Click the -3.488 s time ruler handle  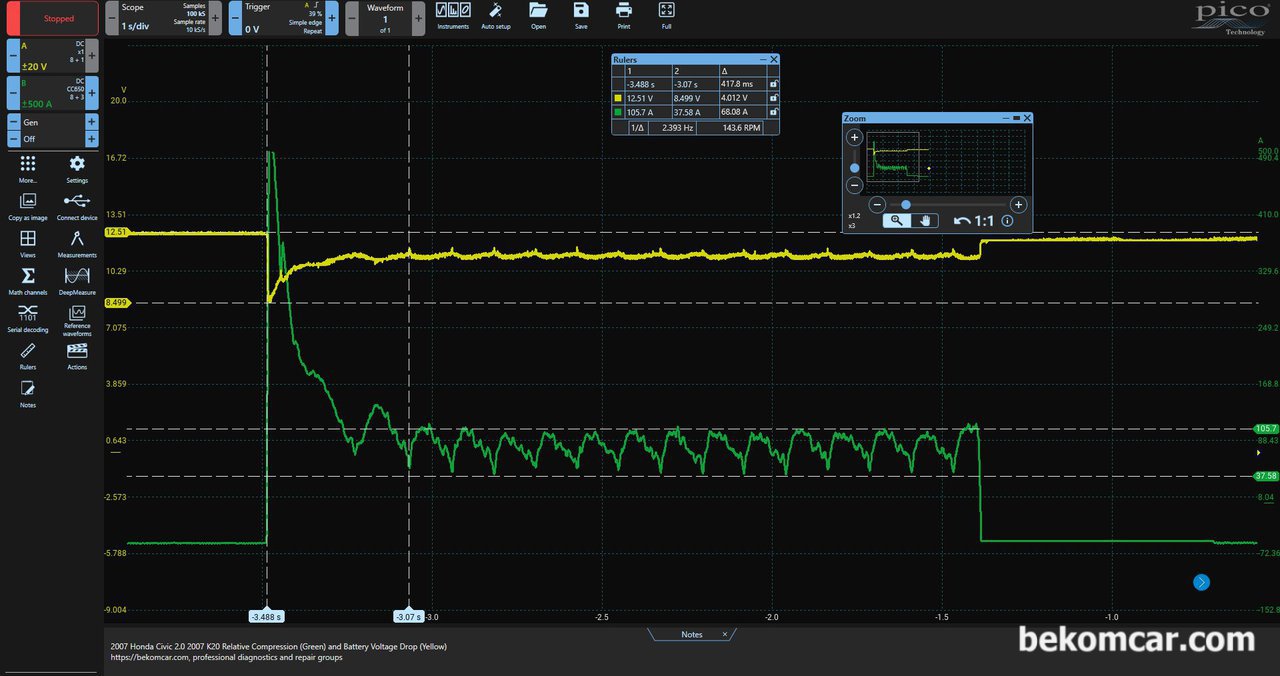click(267, 617)
